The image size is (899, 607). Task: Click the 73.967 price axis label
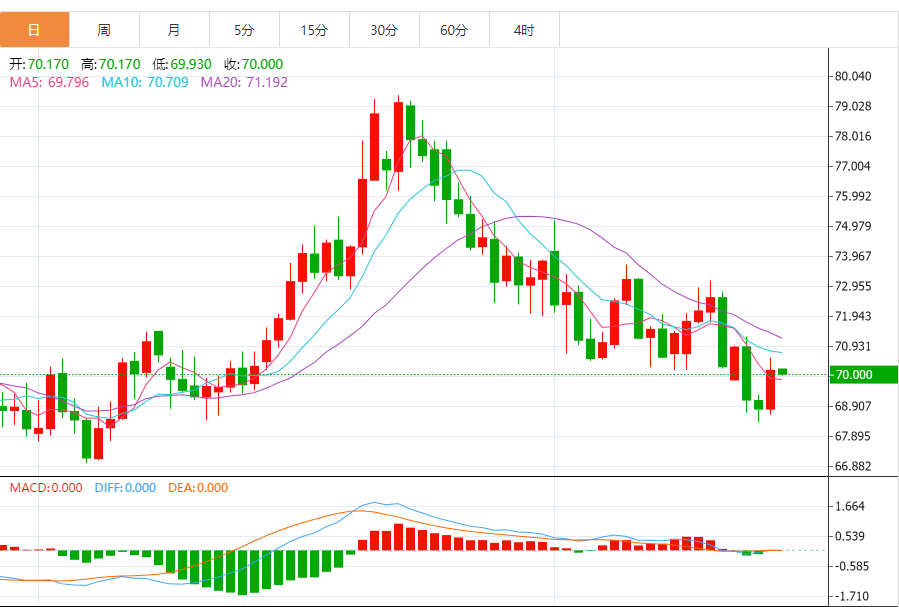point(853,256)
